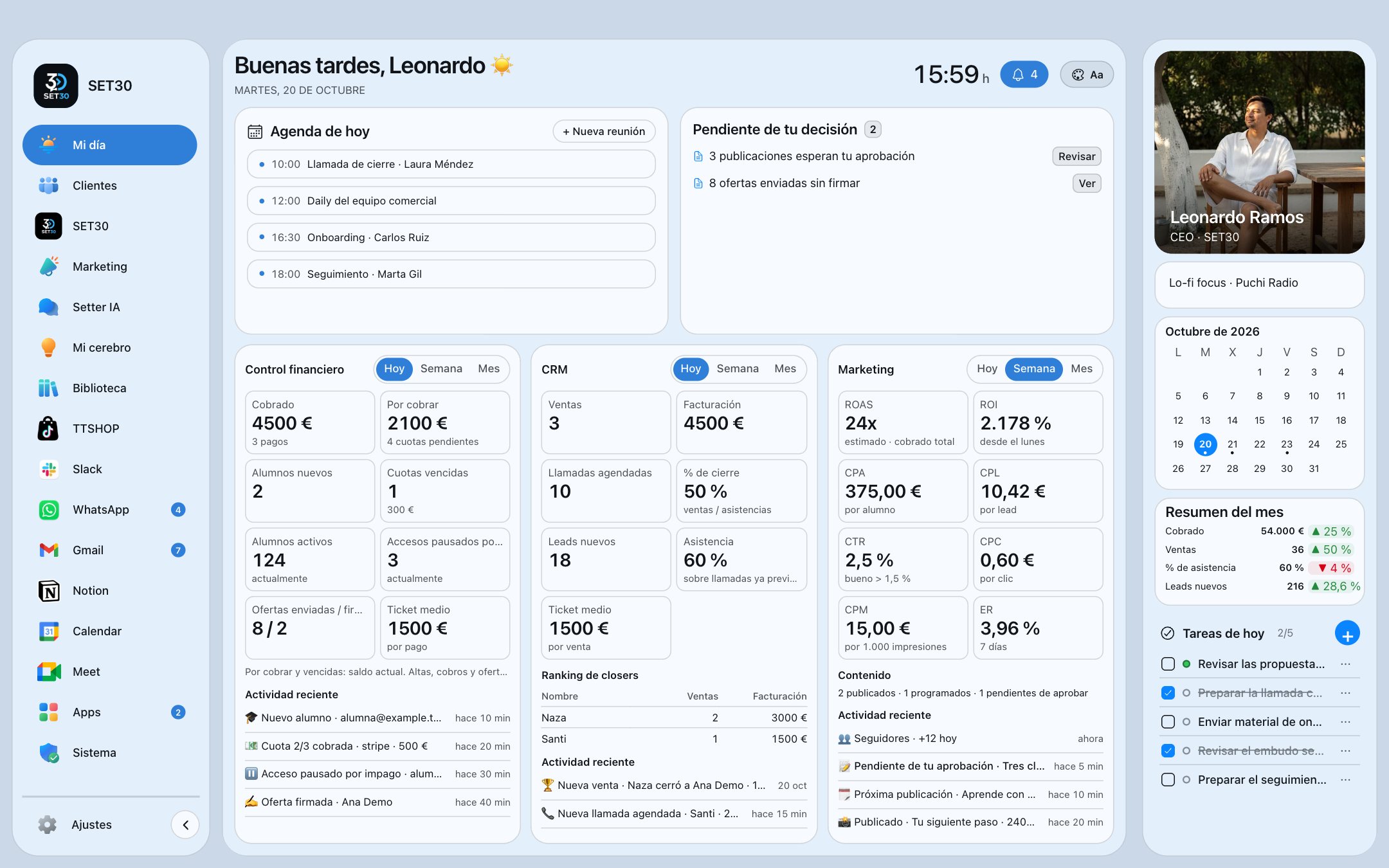1389x868 pixels.
Task: Open Ajustes gear icon
Action: pos(48,824)
